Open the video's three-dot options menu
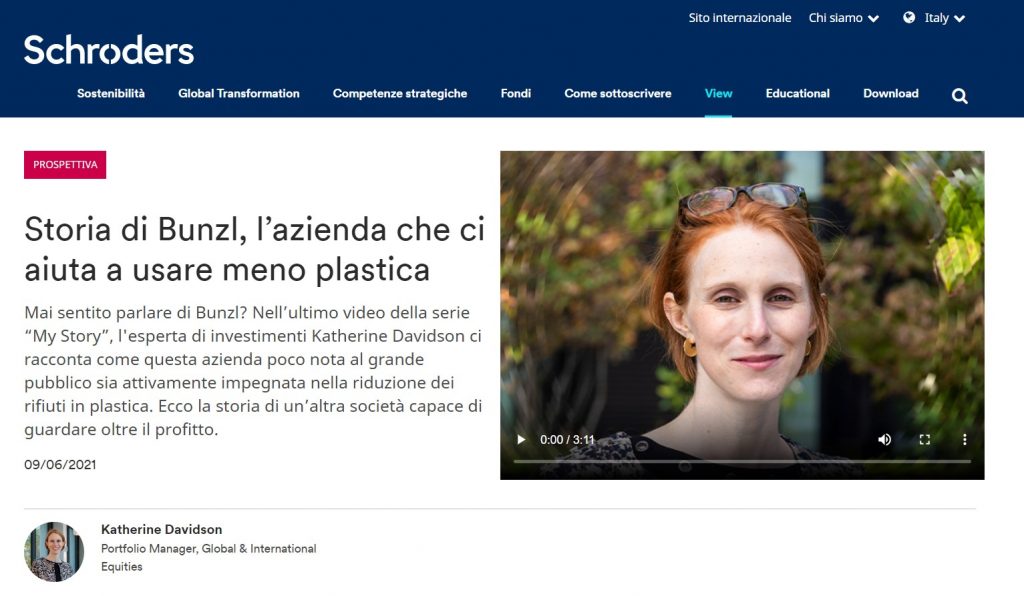The width and height of the screenshot is (1024, 596). tap(965, 439)
